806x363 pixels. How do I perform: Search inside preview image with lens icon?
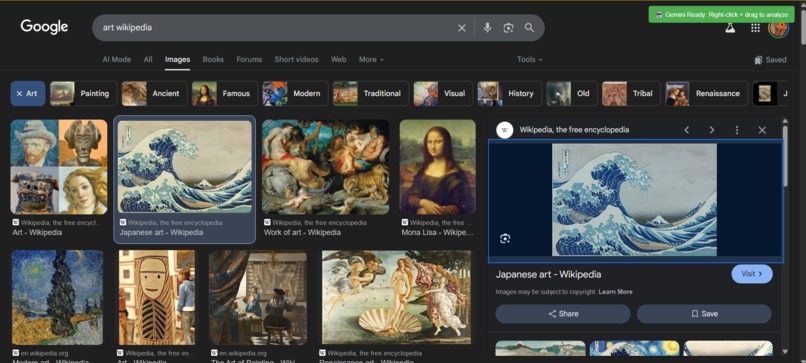(x=505, y=239)
